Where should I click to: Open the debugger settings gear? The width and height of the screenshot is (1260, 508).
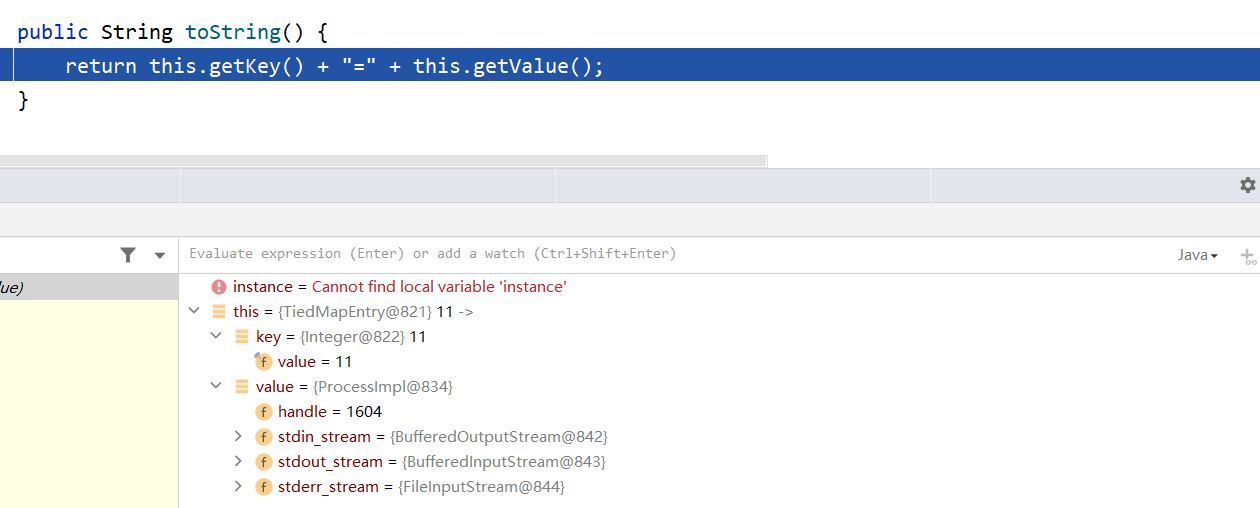click(1247, 185)
